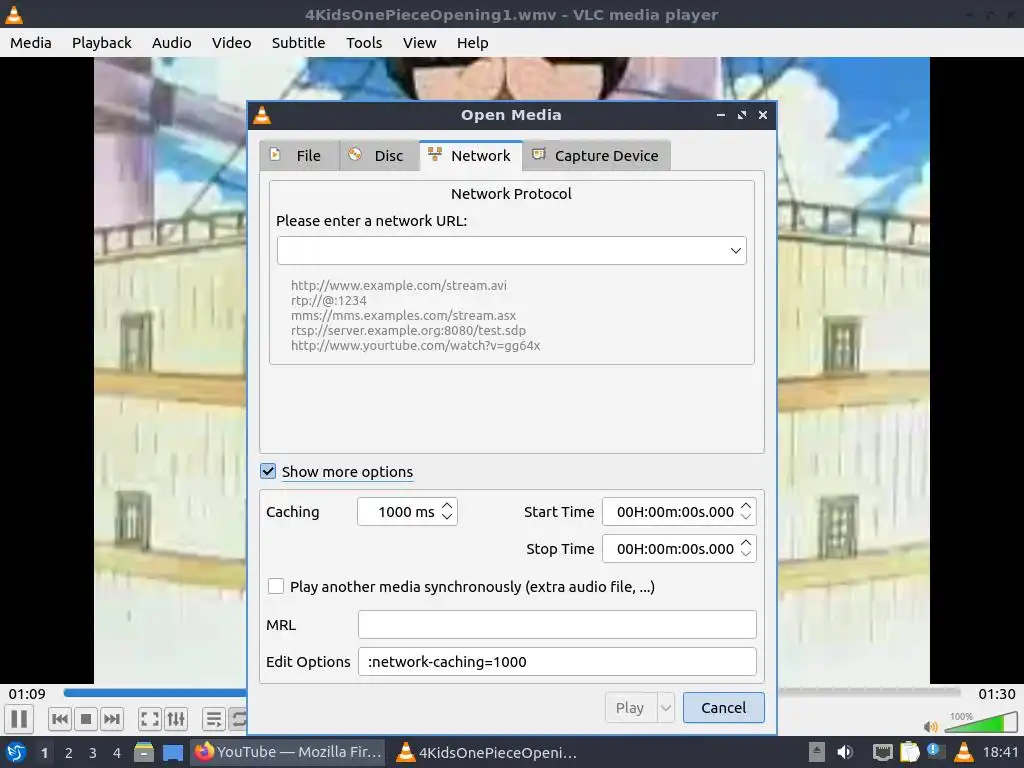This screenshot has height=768, width=1024.
Task: Maximize the Open Media dialog
Action: (742, 115)
